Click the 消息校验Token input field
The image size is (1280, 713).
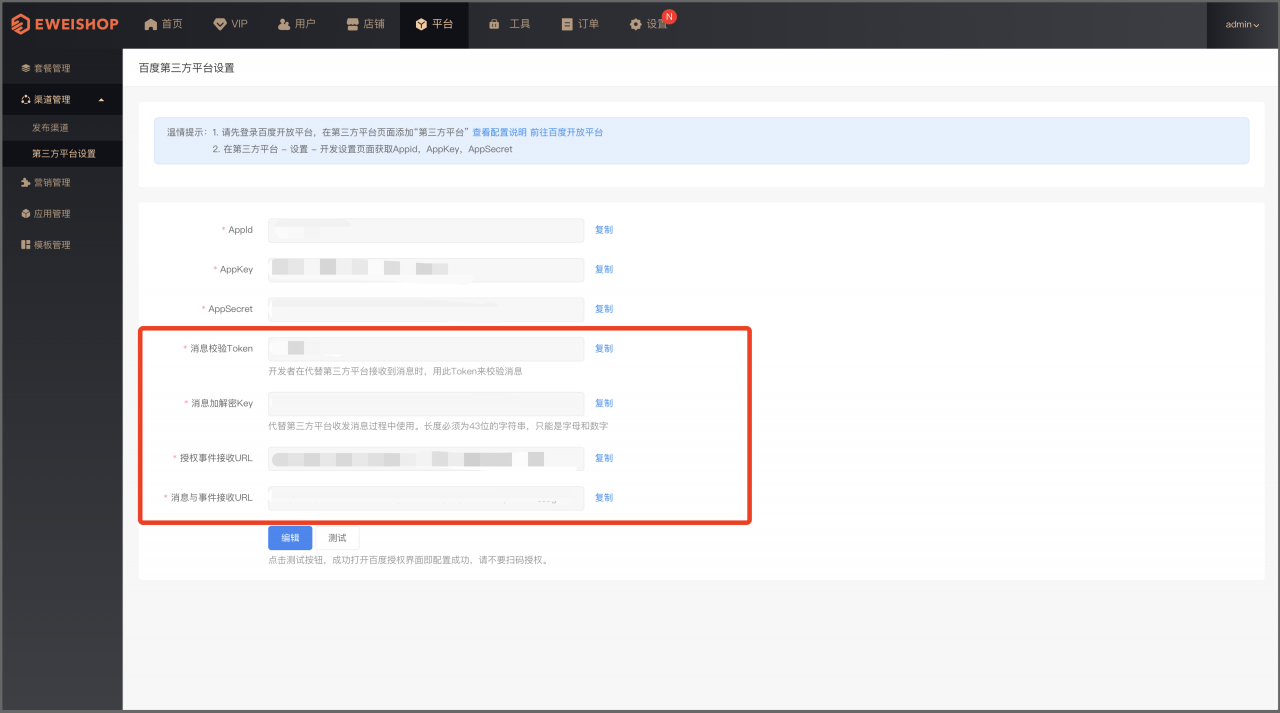pos(426,349)
